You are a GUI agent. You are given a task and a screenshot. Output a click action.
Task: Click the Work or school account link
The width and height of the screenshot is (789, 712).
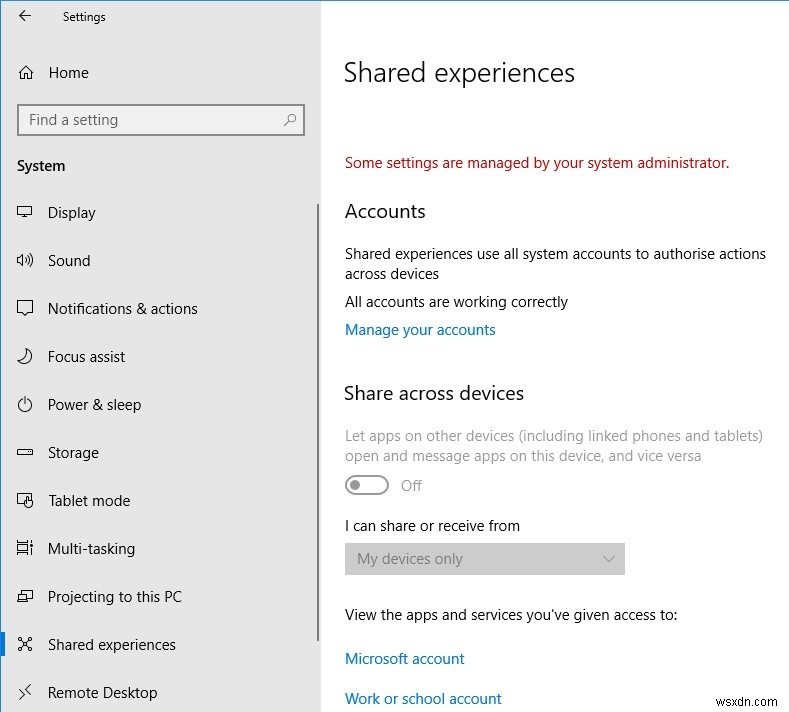pos(423,699)
